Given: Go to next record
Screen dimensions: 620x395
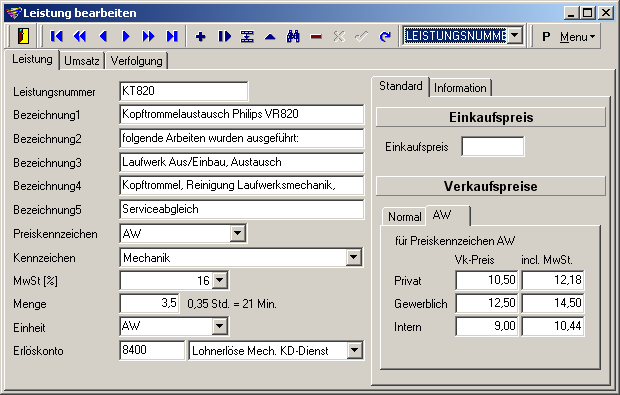Looking at the screenshot, I should (126, 37).
